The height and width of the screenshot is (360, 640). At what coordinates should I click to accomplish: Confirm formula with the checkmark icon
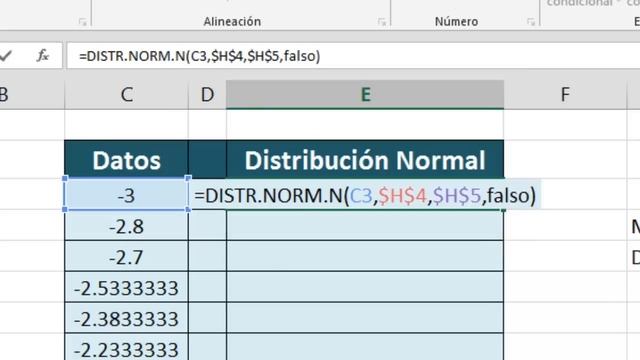click(6, 55)
